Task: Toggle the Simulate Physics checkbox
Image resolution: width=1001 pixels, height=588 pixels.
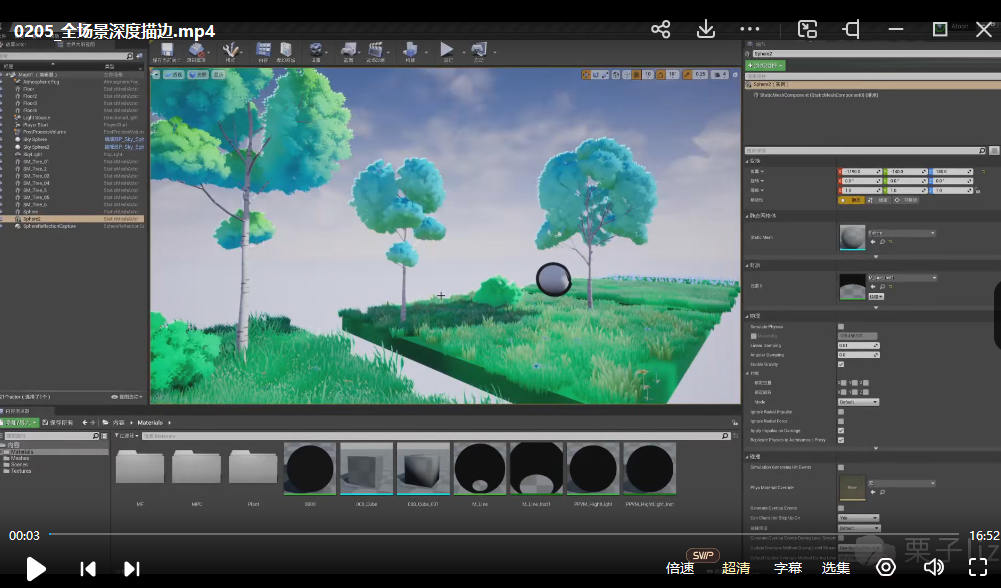Action: [x=840, y=327]
